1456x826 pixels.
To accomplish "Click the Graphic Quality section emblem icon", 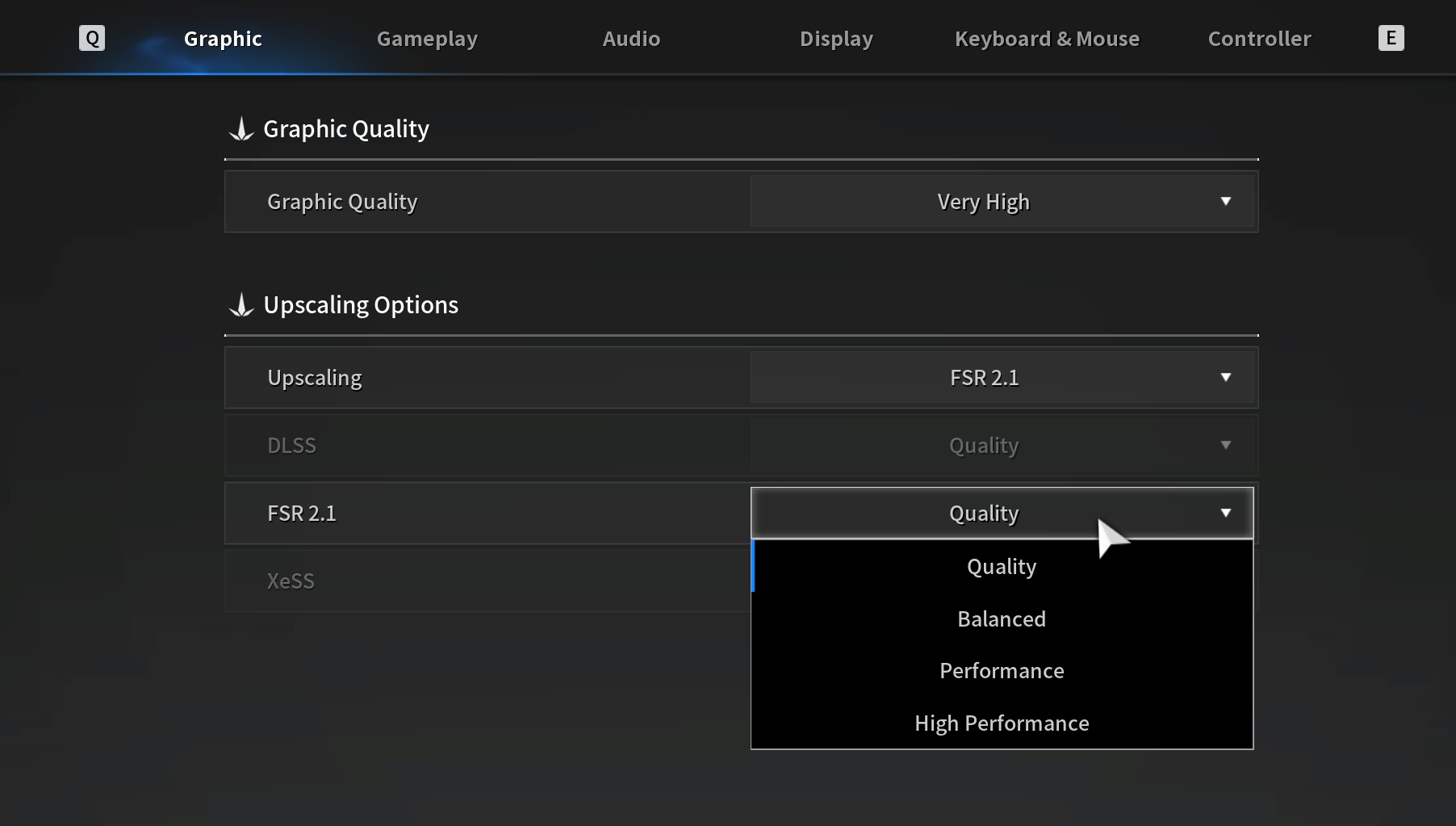I will coord(241,129).
